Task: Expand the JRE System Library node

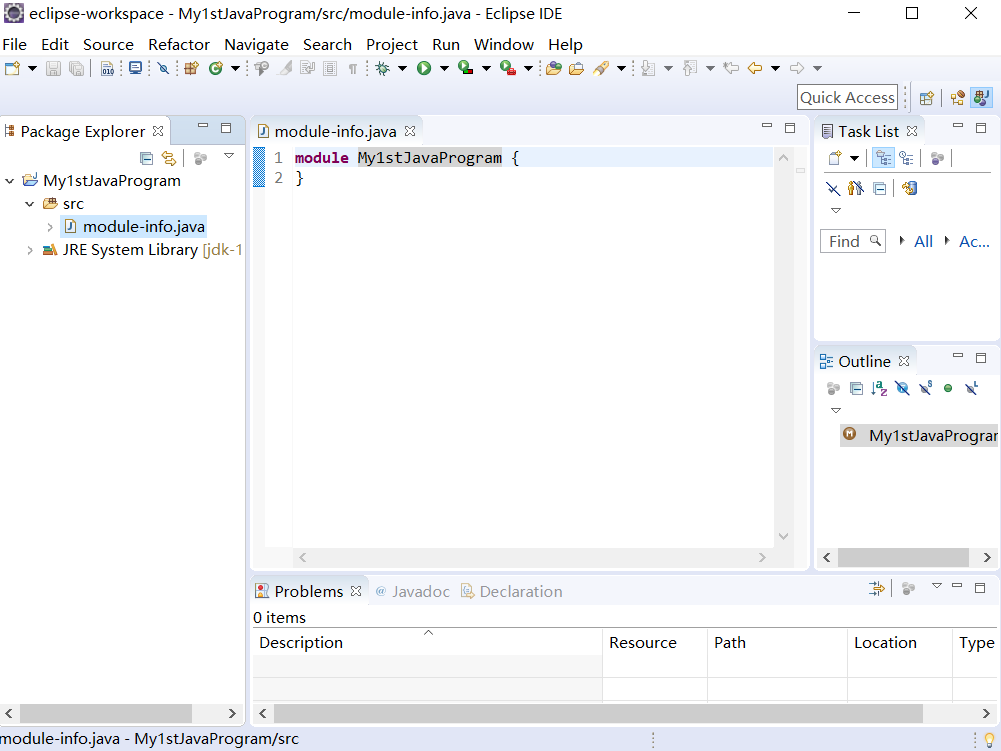Action: [29, 250]
